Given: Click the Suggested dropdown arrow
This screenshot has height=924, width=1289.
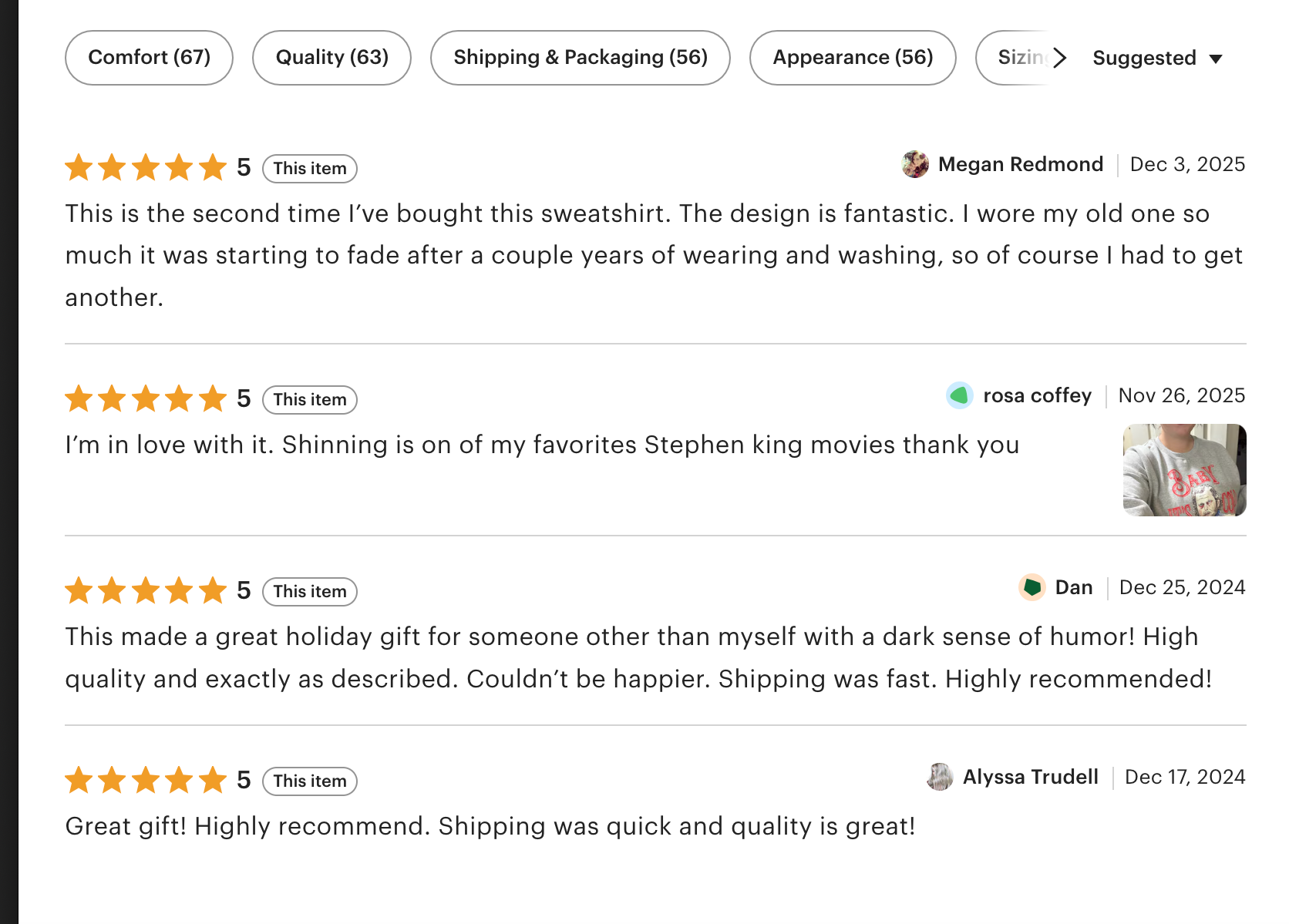Looking at the screenshot, I should pos(1216,59).
